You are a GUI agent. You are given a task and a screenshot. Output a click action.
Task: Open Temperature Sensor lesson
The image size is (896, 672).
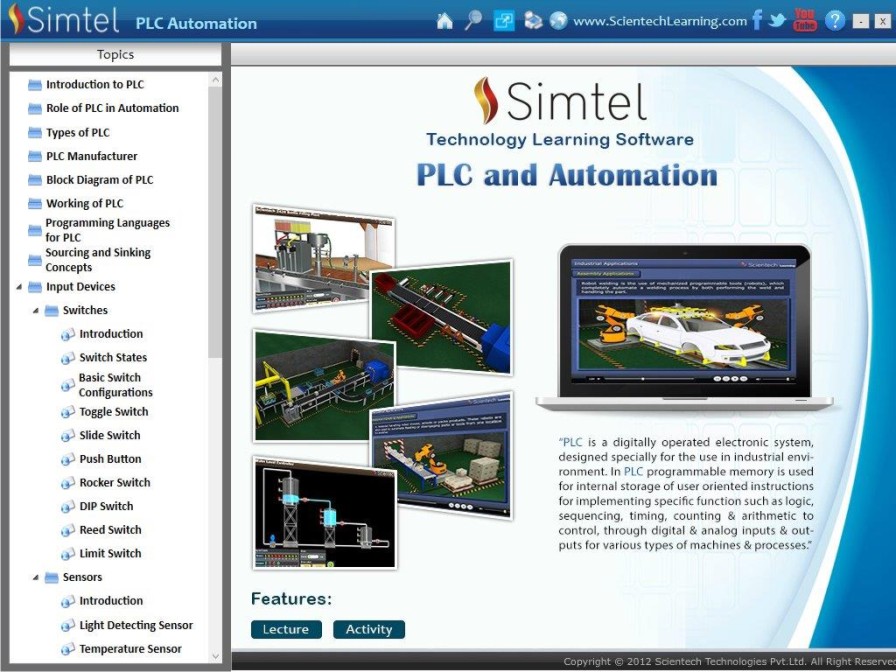(130, 649)
